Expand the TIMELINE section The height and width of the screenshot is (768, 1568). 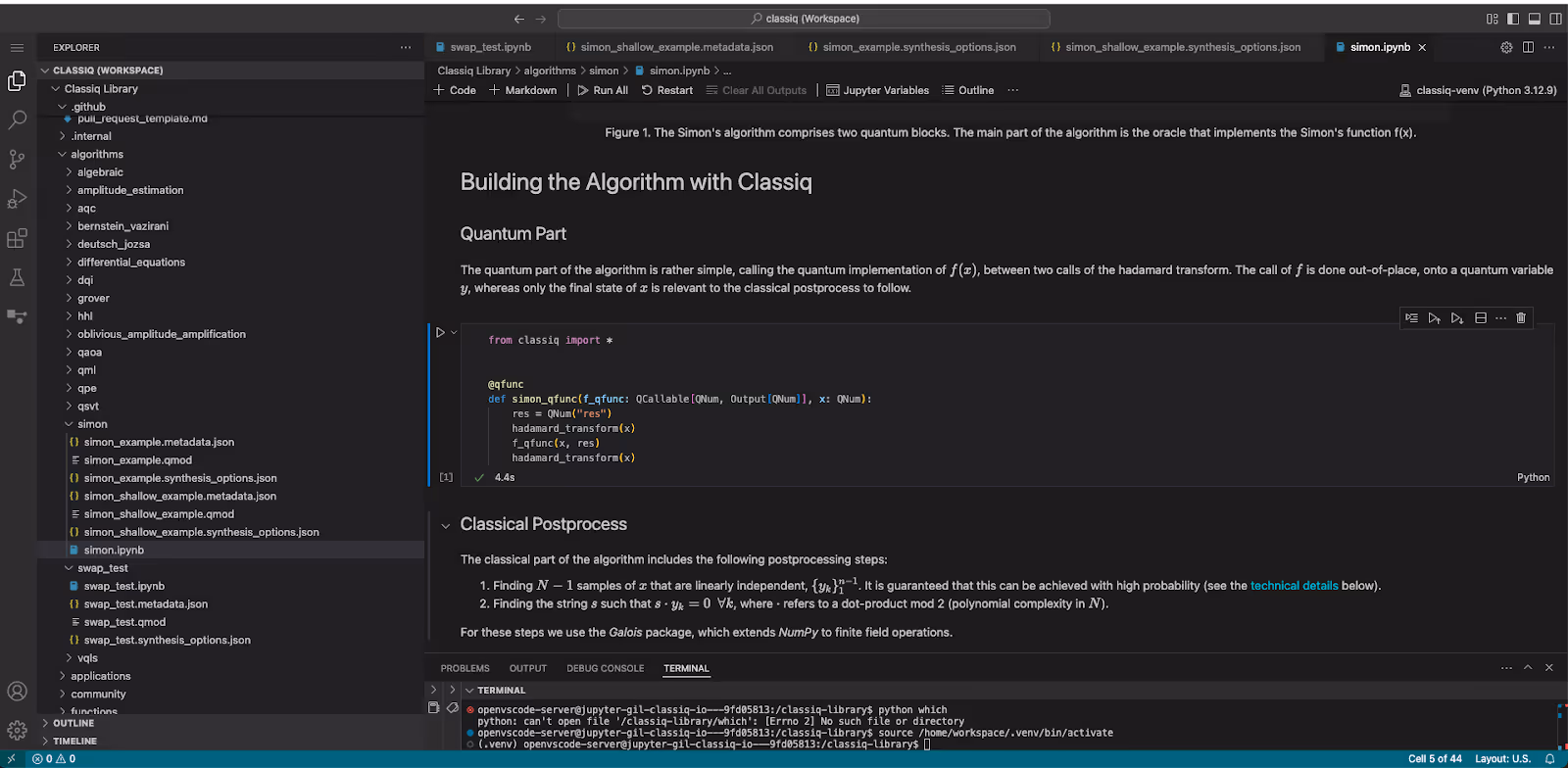pos(74,742)
